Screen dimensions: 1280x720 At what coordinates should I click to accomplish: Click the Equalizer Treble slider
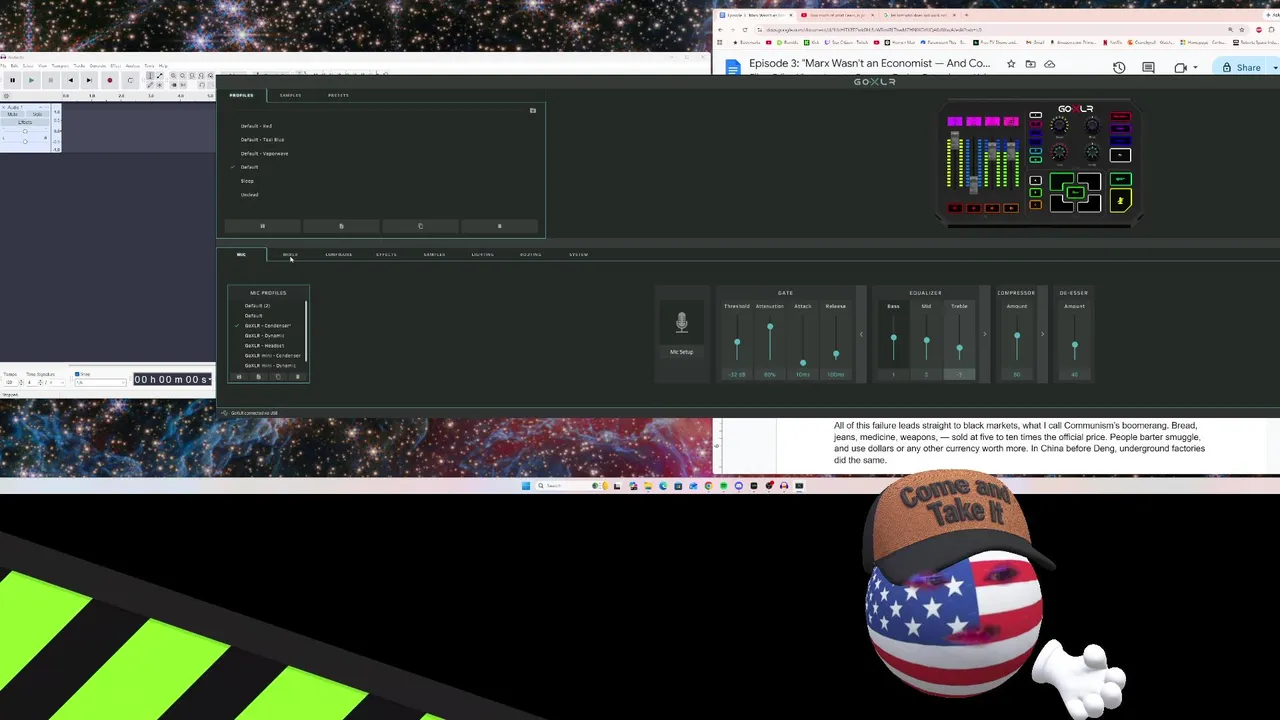[x=959, y=340]
